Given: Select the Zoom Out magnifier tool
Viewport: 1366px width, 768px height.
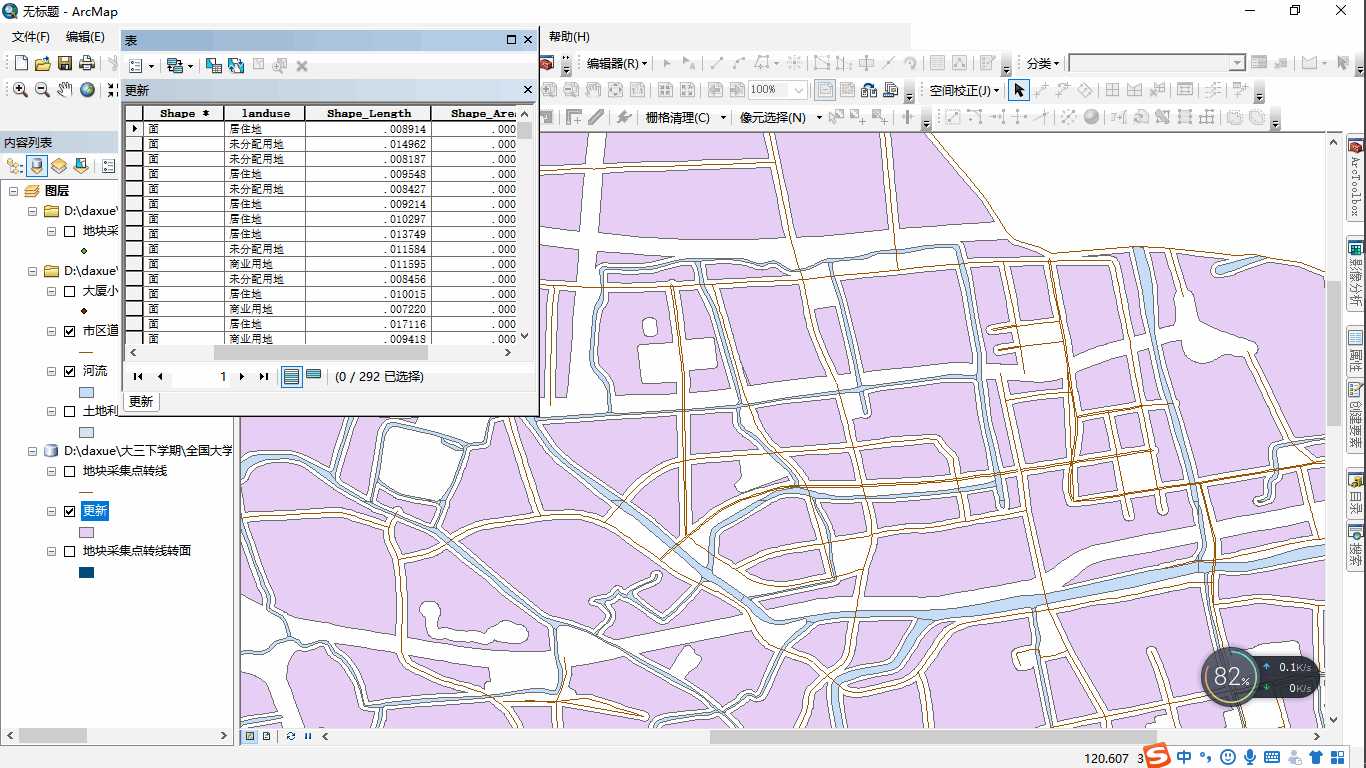Looking at the screenshot, I should (x=42, y=90).
